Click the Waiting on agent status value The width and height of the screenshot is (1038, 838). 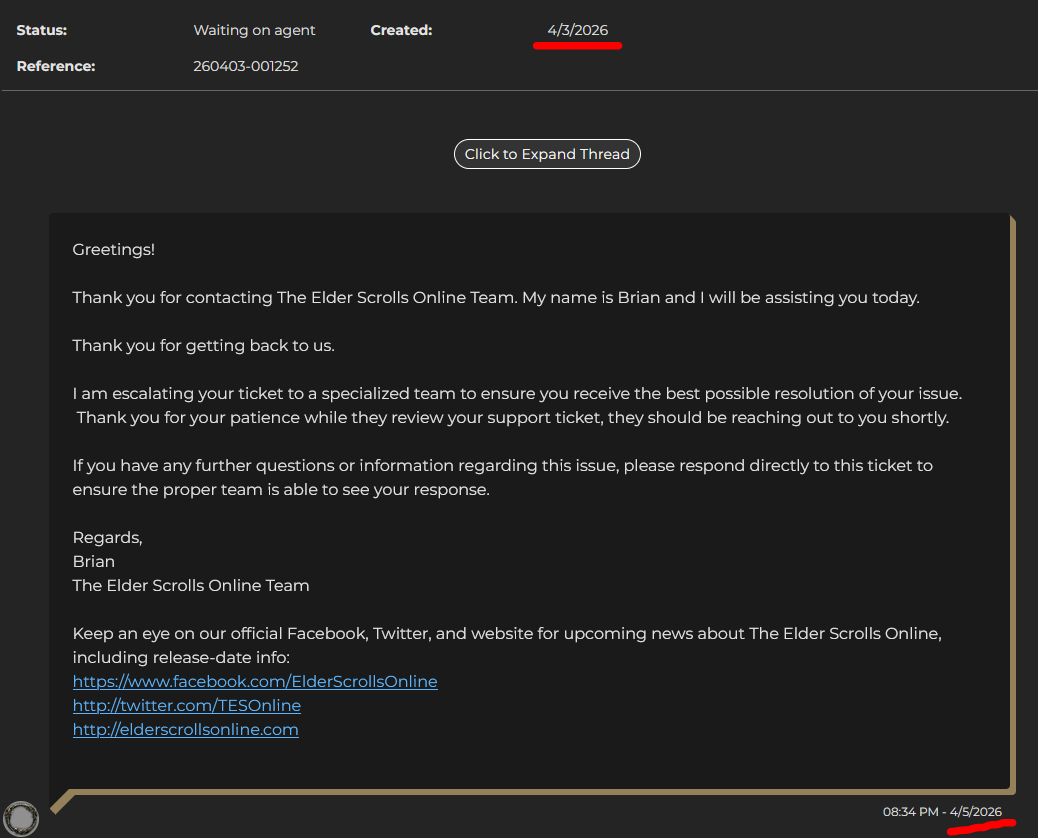tap(254, 30)
